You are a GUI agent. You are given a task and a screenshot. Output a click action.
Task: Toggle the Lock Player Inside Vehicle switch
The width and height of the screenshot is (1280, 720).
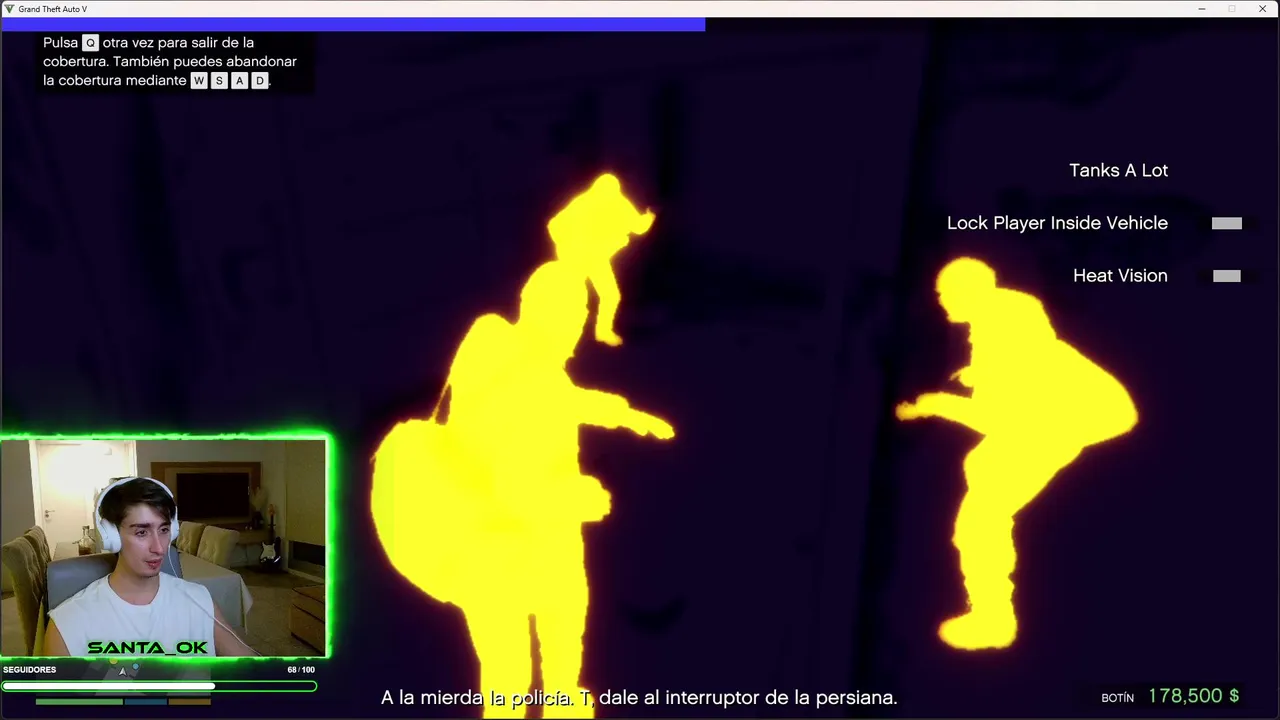tap(1226, 223)
